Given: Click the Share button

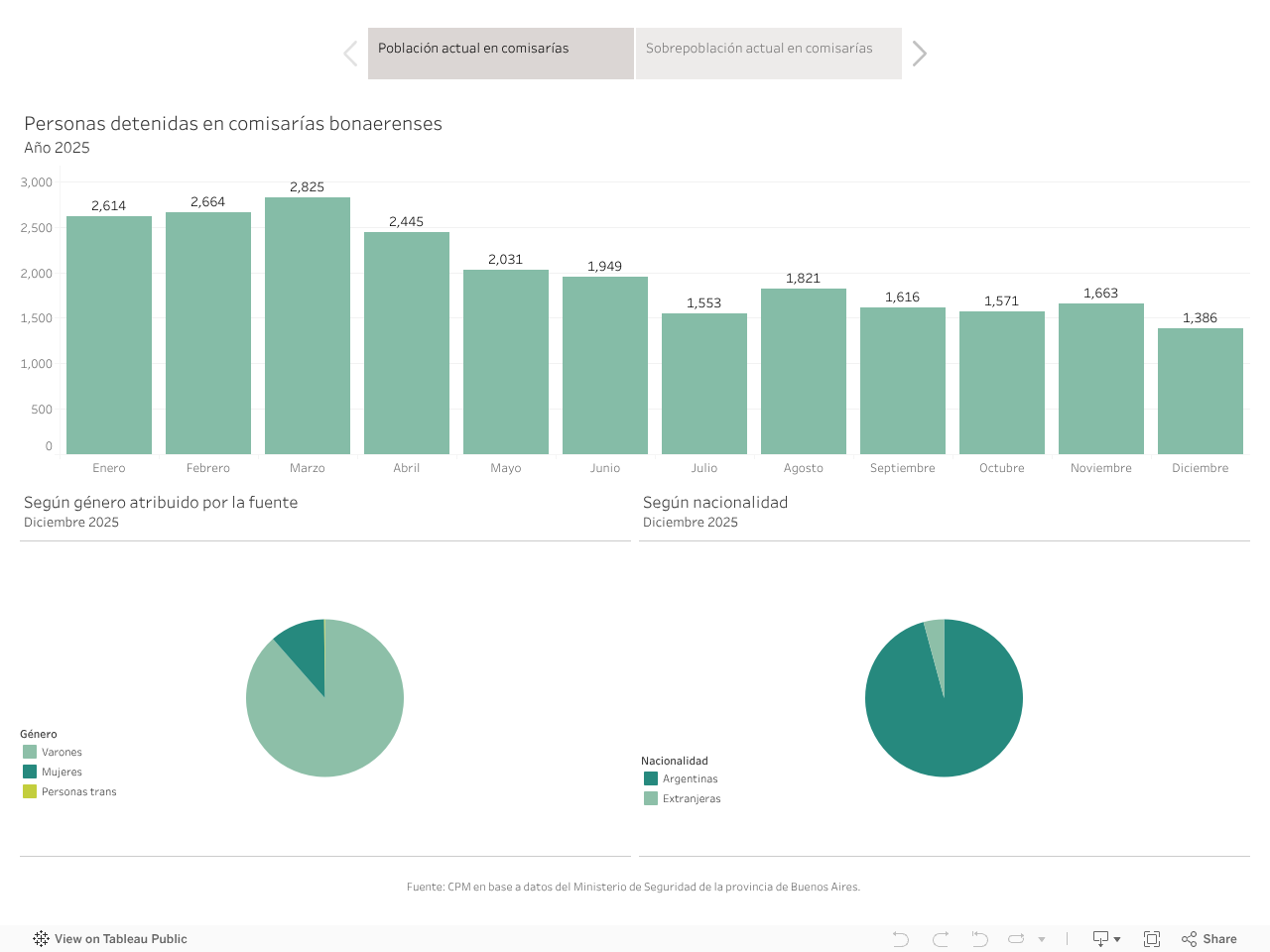Looking at the screenshot, I should 1209,939.
